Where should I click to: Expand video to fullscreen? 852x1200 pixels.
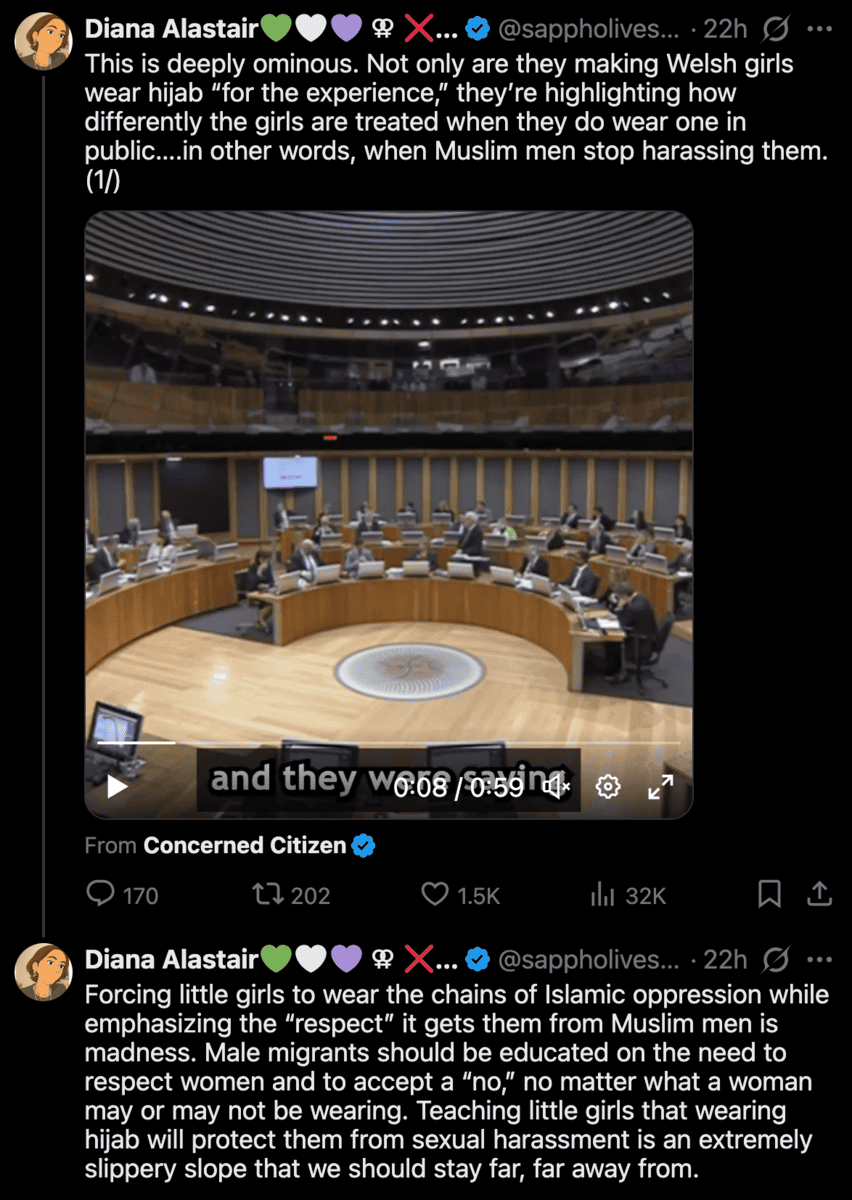[661, 787]
